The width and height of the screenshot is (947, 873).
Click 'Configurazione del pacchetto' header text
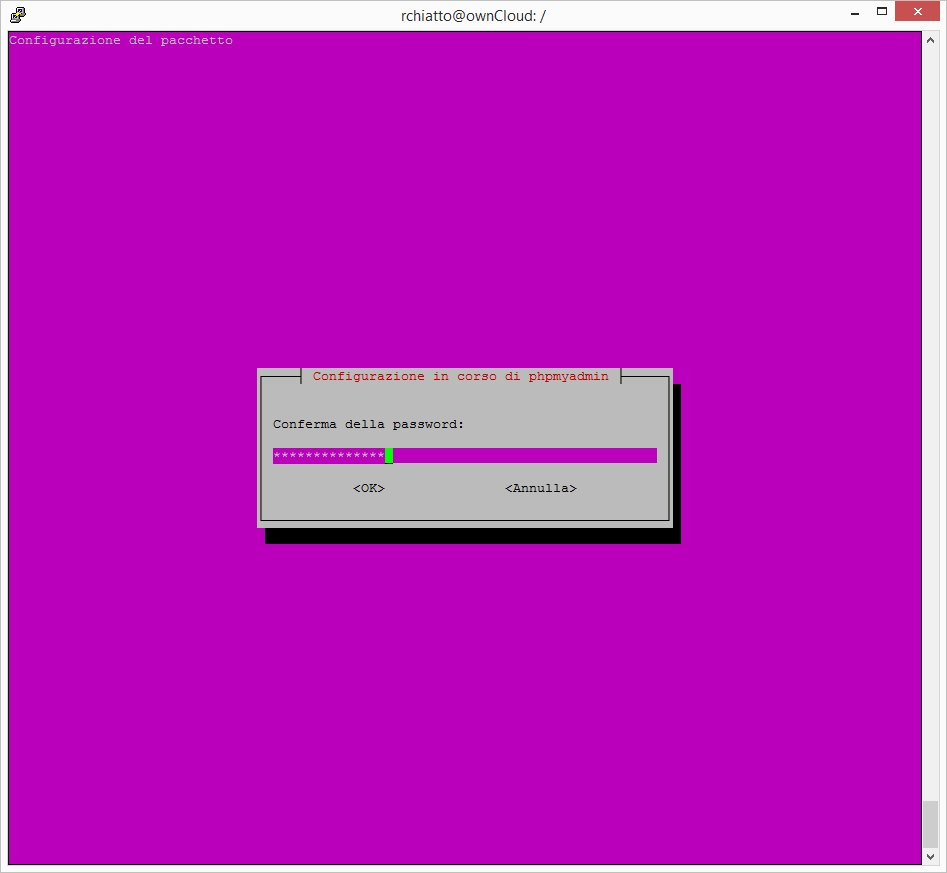tap(121, 40)
